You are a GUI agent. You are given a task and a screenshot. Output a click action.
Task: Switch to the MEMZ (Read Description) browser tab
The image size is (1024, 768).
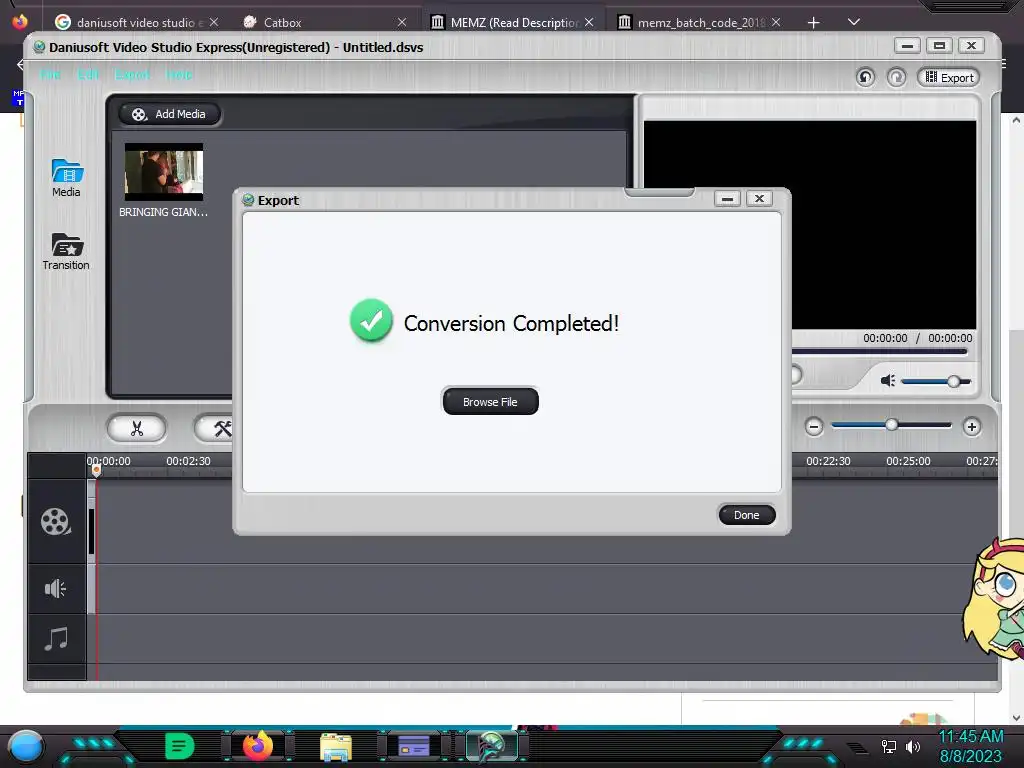pyautogui.click(x=513, y=22)
